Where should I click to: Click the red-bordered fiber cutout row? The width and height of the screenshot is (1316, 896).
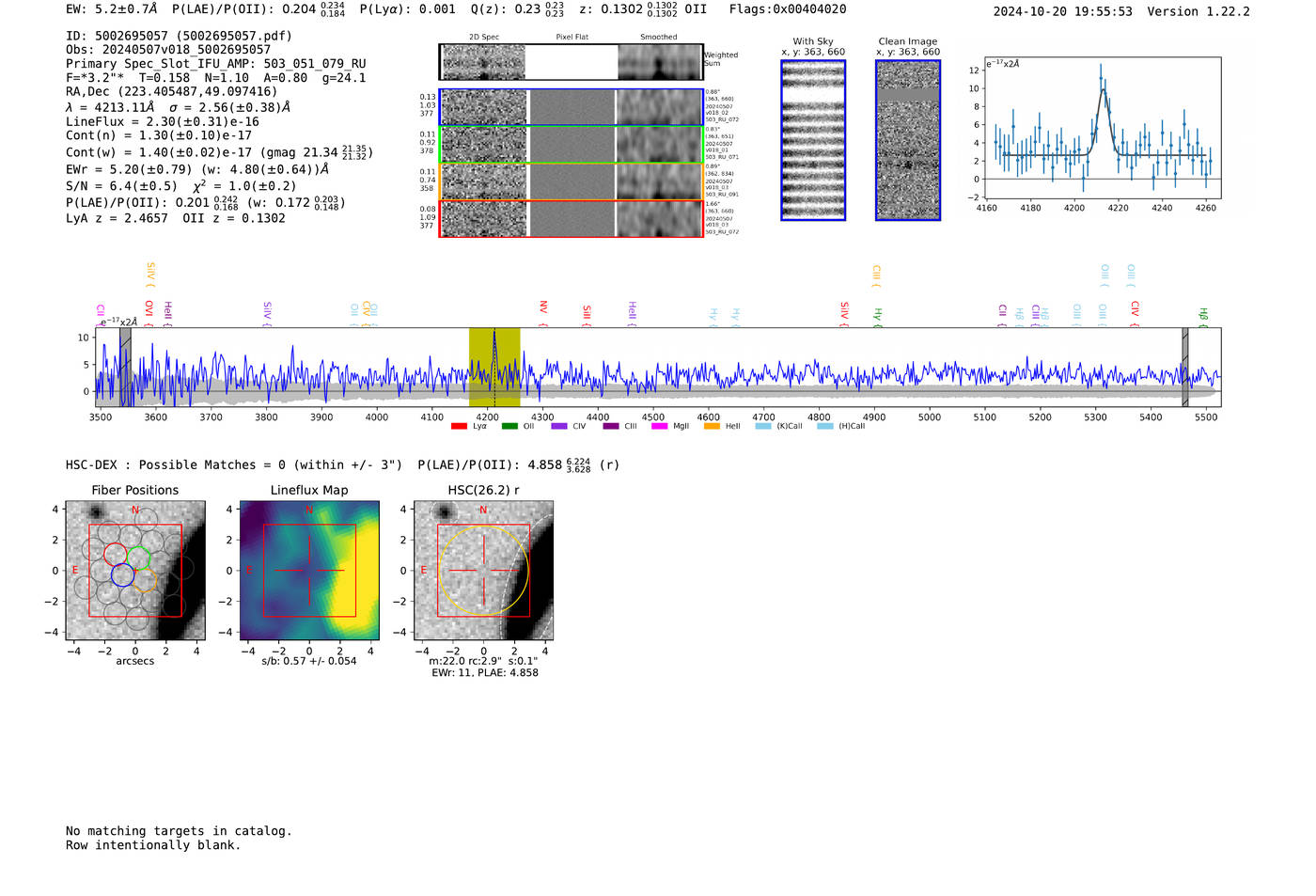572,219
